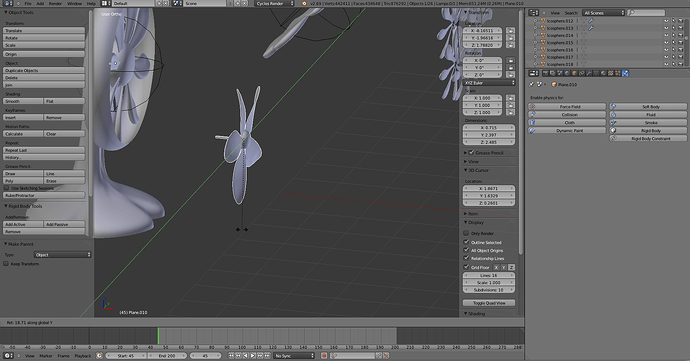This screenshot has width=690, height=361.
Task: Click the Blender logo in the info header
Action: pyautogui.click(x=304, y=3)
